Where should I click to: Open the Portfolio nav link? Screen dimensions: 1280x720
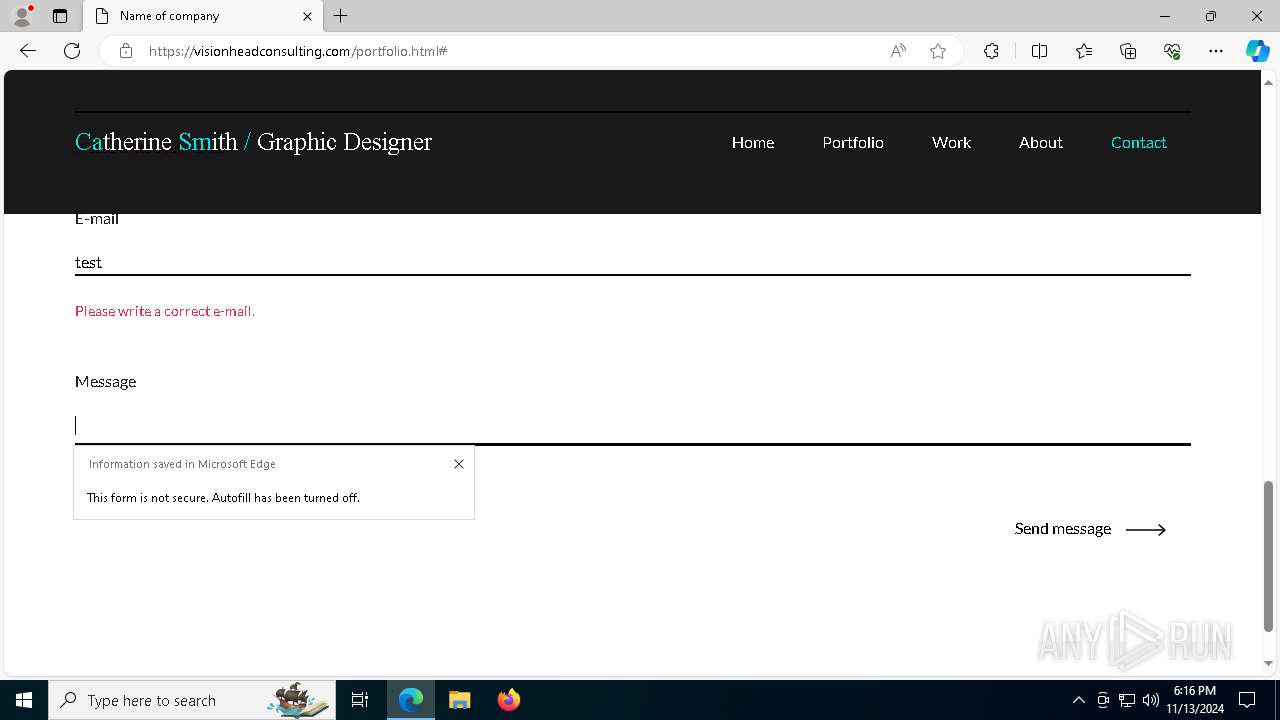coord(853,143)
